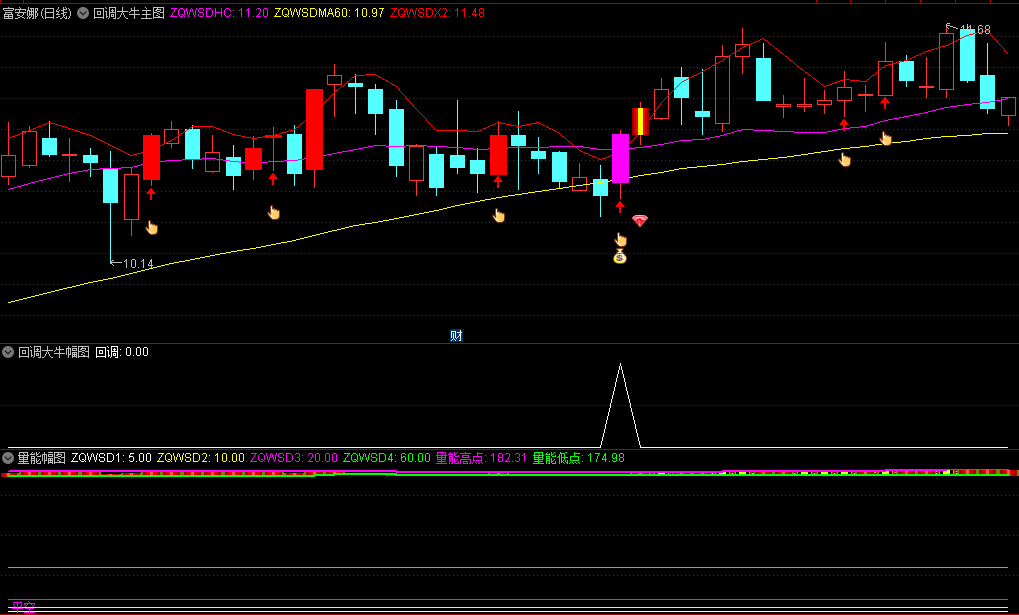Click the 财 info marker on the chart
1019x615 pixels.
pyautogui.click(x=456, y=336)
